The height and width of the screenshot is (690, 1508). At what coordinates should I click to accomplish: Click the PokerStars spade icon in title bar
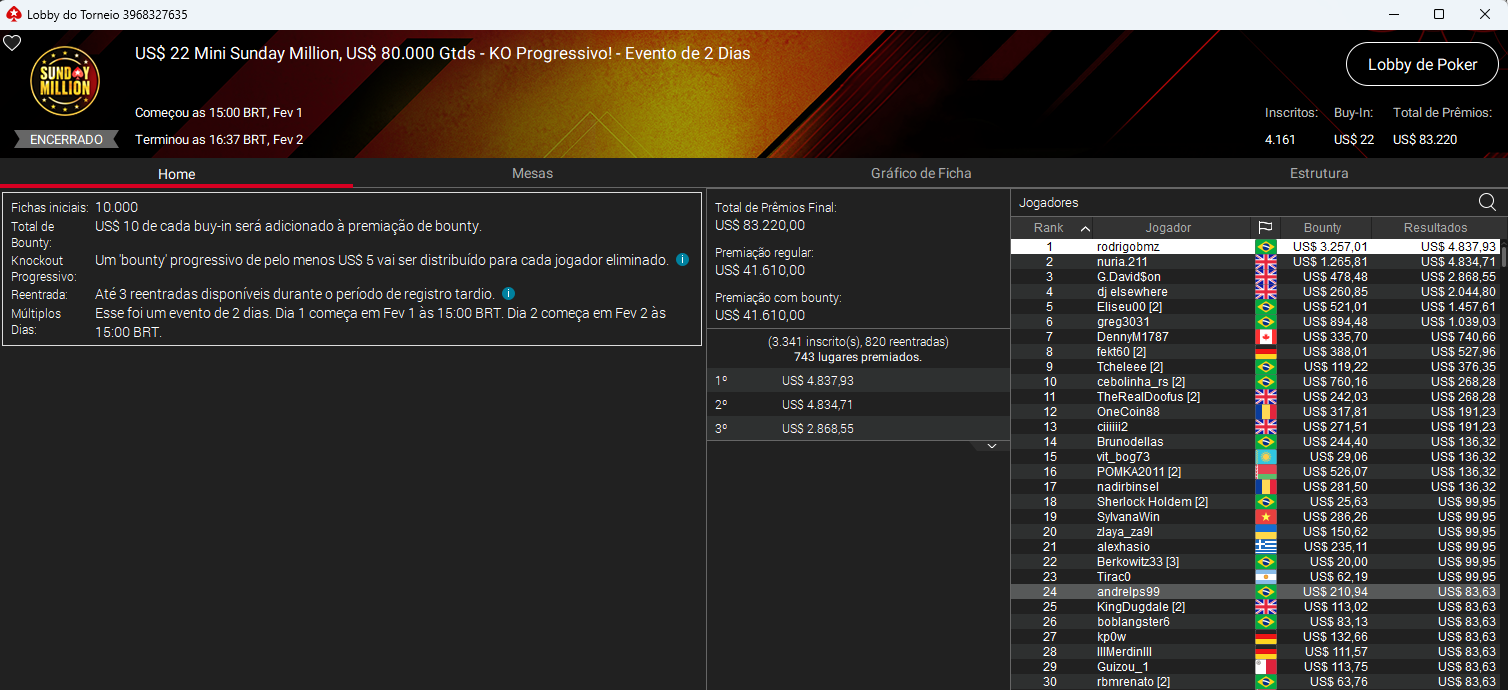[x=11, y=15]
